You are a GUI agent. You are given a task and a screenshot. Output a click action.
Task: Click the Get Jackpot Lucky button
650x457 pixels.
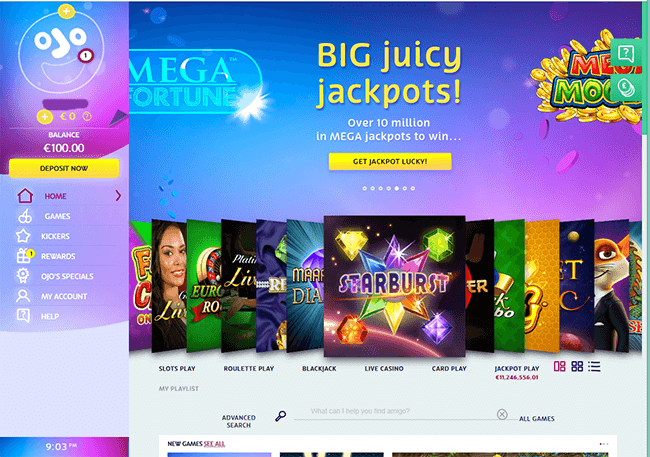(x=390, y=161)
